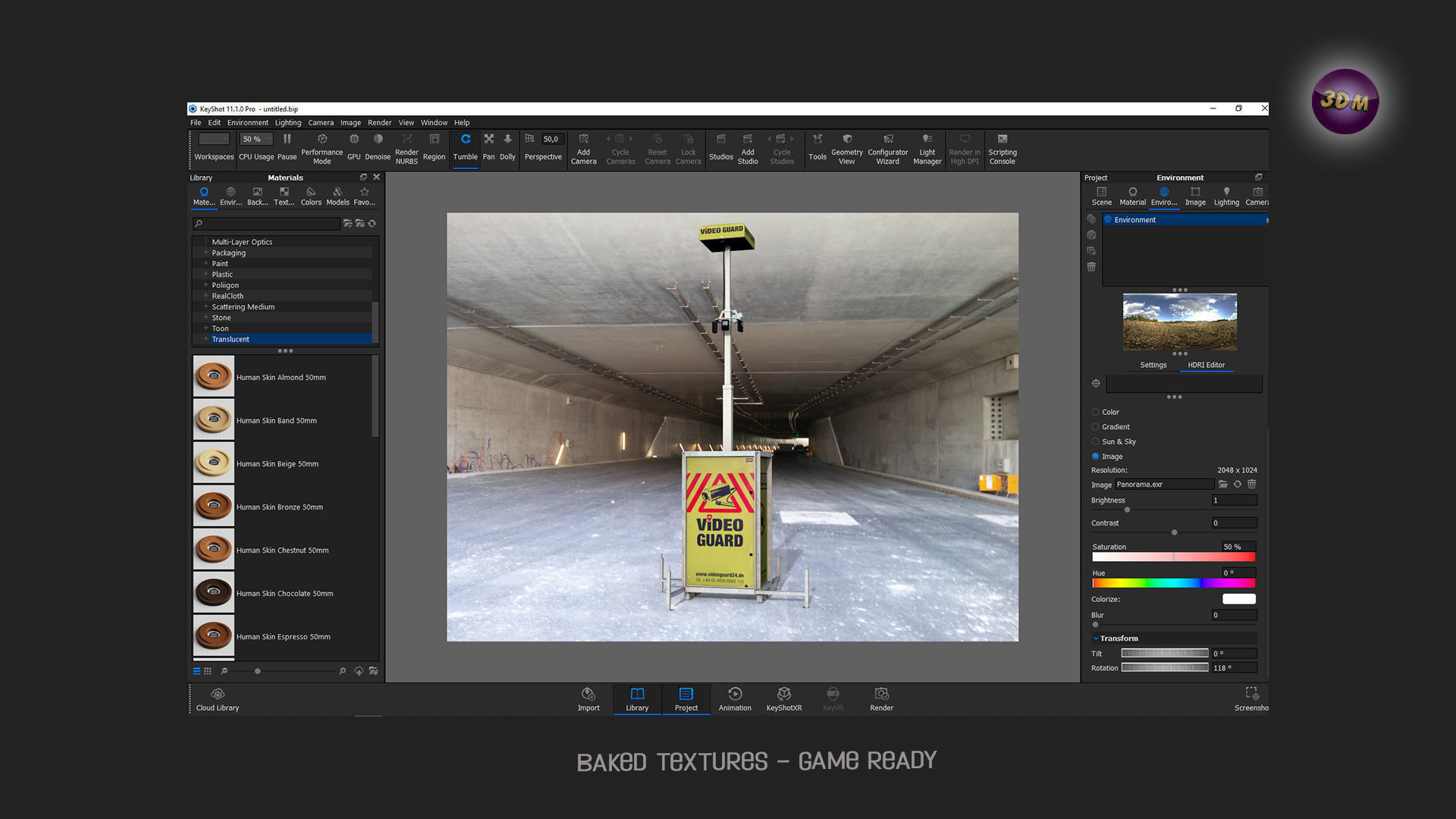This screenshot has height=819, width=1456.
Task: Expand the Stone material category
Action: [206, 318]
